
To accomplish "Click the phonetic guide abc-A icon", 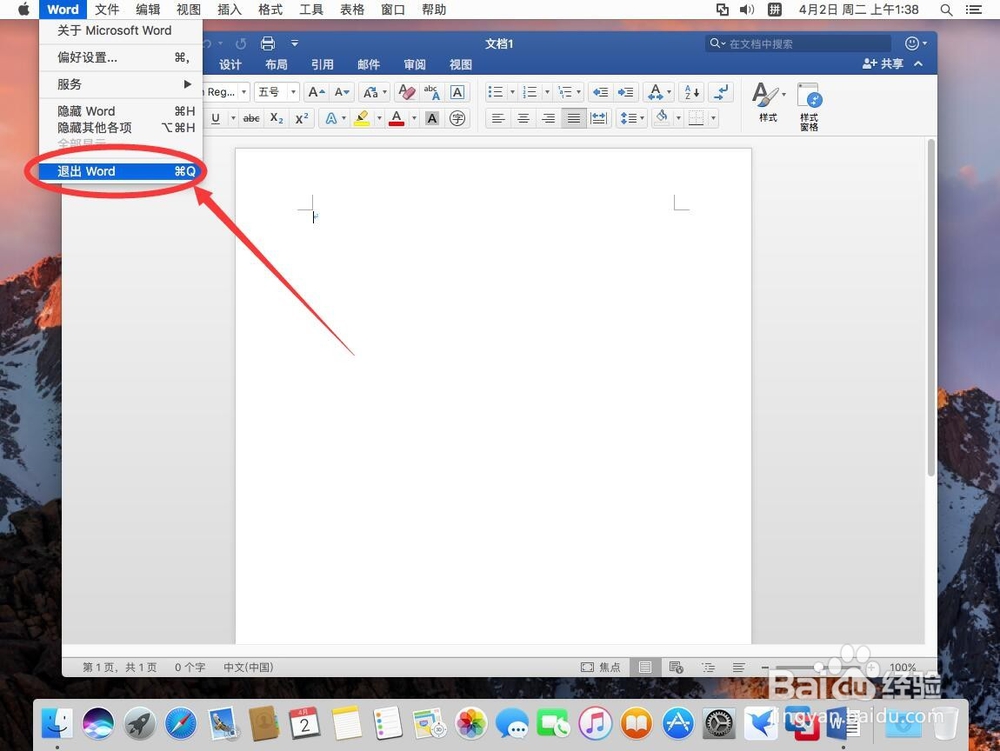I will click(x=432, y=92).
